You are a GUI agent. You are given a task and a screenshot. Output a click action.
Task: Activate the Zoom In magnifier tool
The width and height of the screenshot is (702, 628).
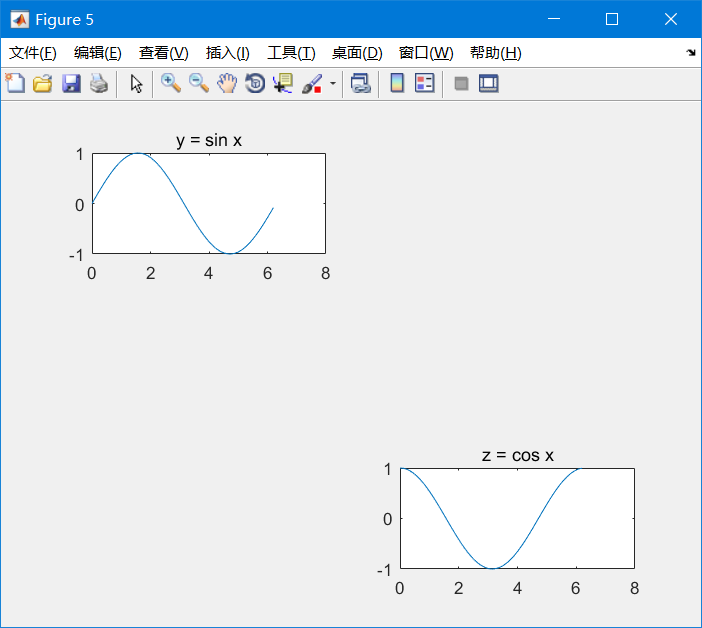[x=171, y=83]
